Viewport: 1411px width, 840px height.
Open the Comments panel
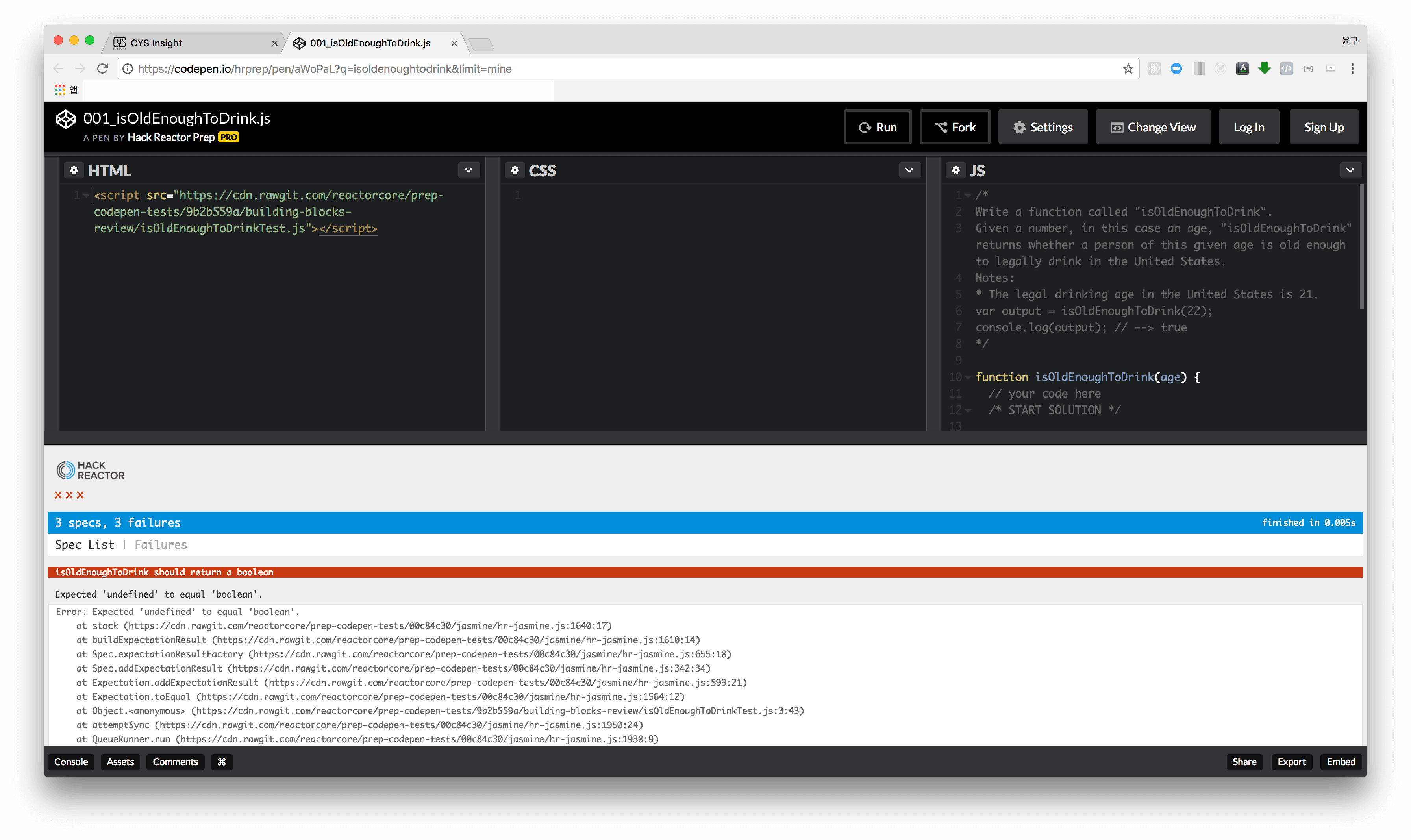176,762
